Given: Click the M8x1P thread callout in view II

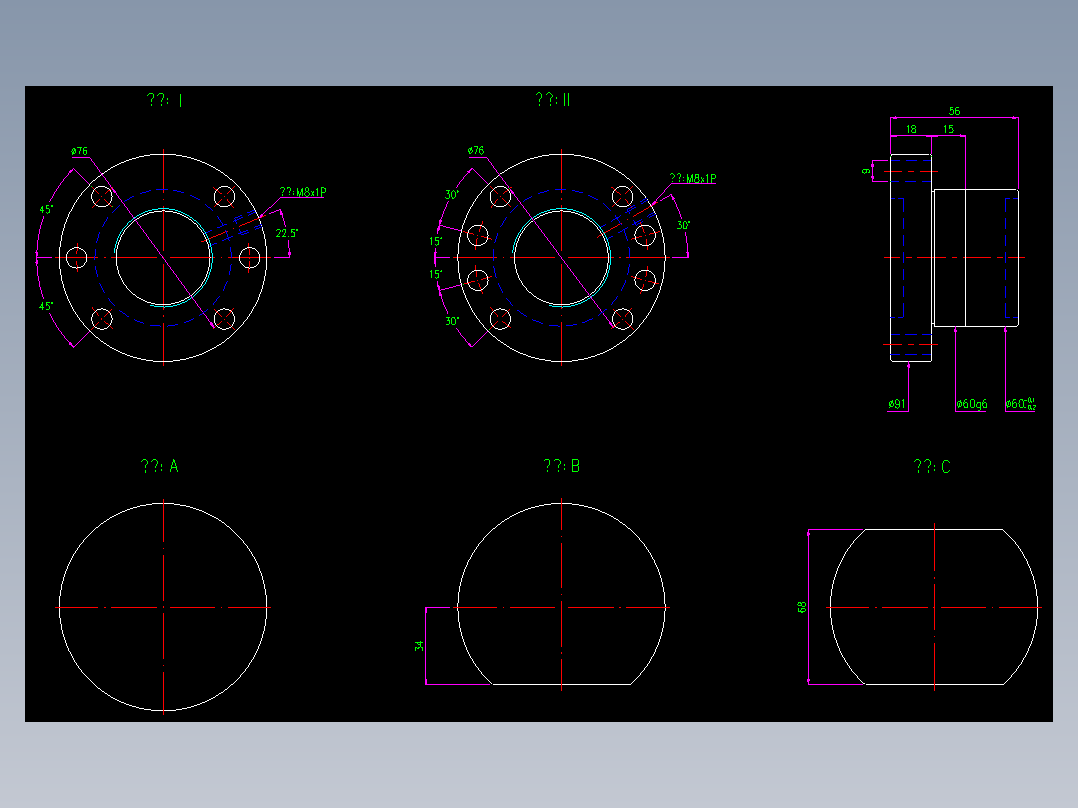Looking at the screenshot, I should (693, 179).
